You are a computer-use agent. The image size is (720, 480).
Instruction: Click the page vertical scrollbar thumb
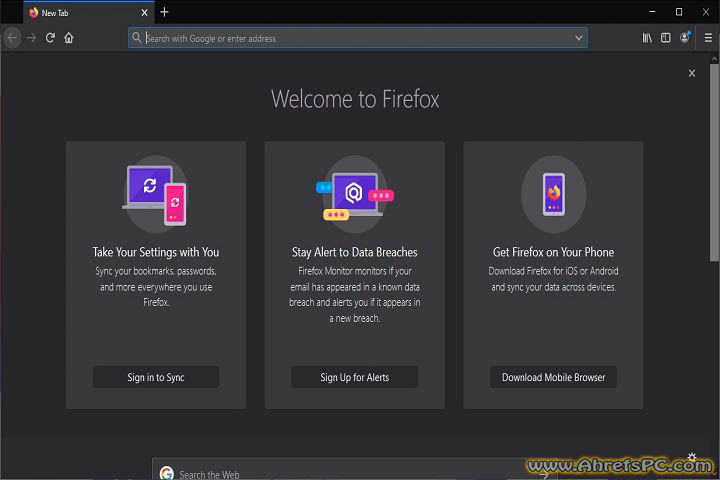click(x=714, y=163)
